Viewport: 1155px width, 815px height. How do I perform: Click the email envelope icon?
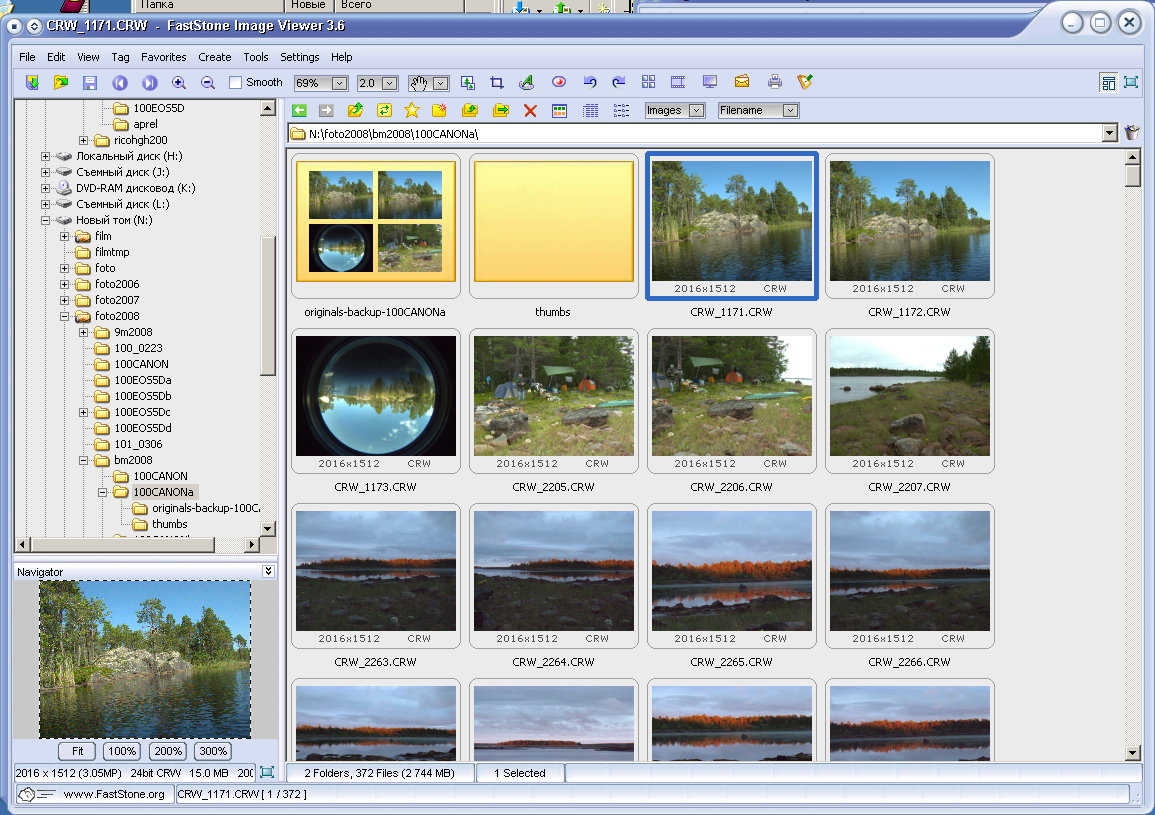[x=742, y=83]
